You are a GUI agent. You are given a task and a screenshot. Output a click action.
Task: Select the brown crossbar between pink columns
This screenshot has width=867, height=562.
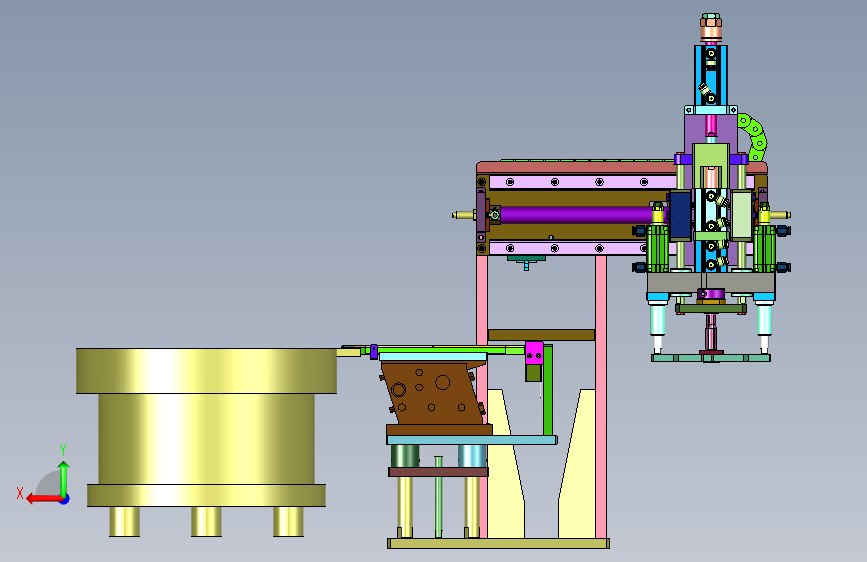[541, 335]
